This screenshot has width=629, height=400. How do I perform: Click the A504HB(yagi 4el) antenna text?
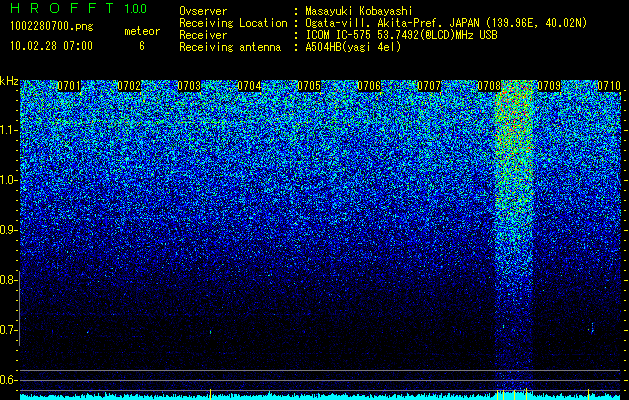353,47
